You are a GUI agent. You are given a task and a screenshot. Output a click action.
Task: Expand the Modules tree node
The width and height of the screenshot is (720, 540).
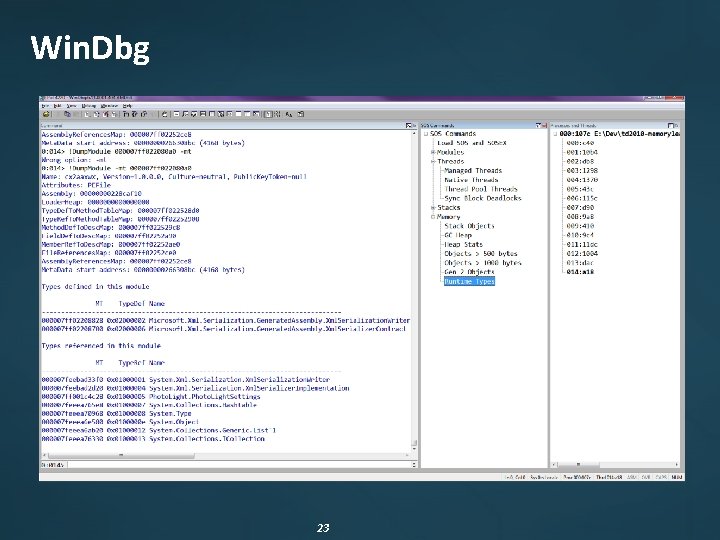[433, 152]
